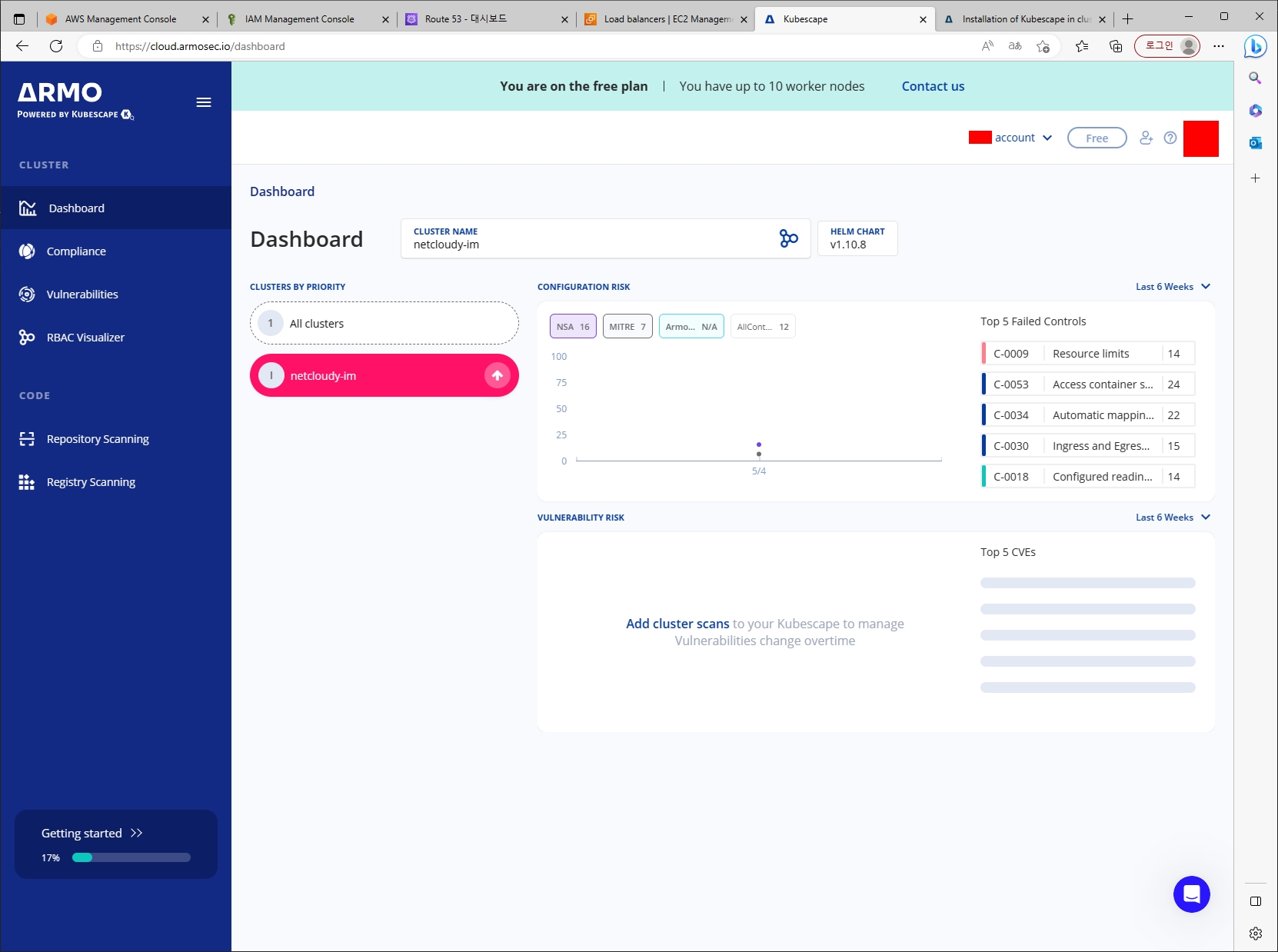
Task: Open the chat support bubble
Action: 1192,894
